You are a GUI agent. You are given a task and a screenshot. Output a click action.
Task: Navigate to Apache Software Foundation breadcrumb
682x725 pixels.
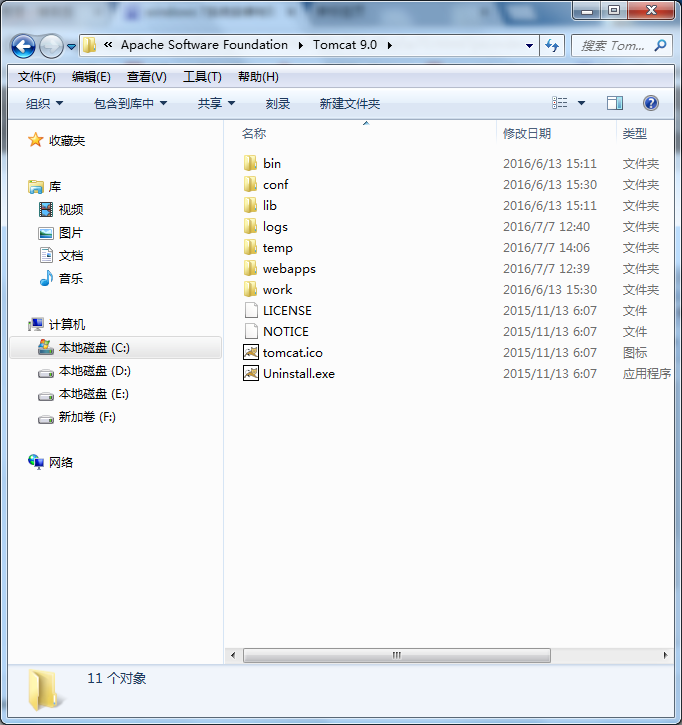coord(204,45)
